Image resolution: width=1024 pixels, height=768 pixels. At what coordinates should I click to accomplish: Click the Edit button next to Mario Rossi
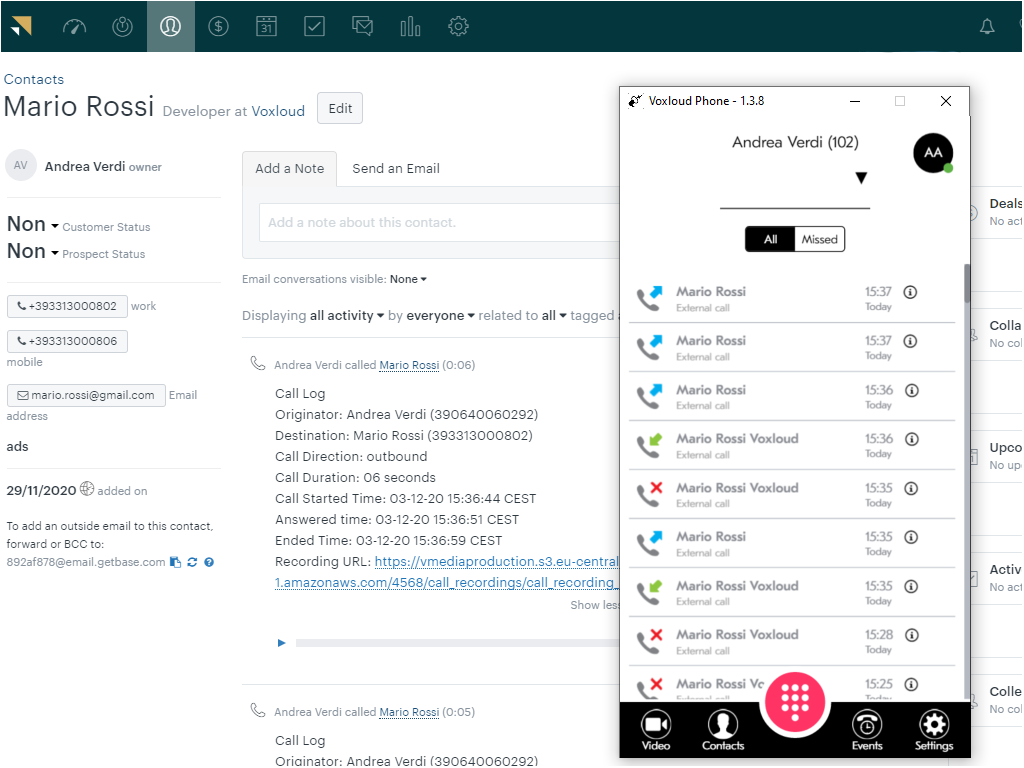340,109
